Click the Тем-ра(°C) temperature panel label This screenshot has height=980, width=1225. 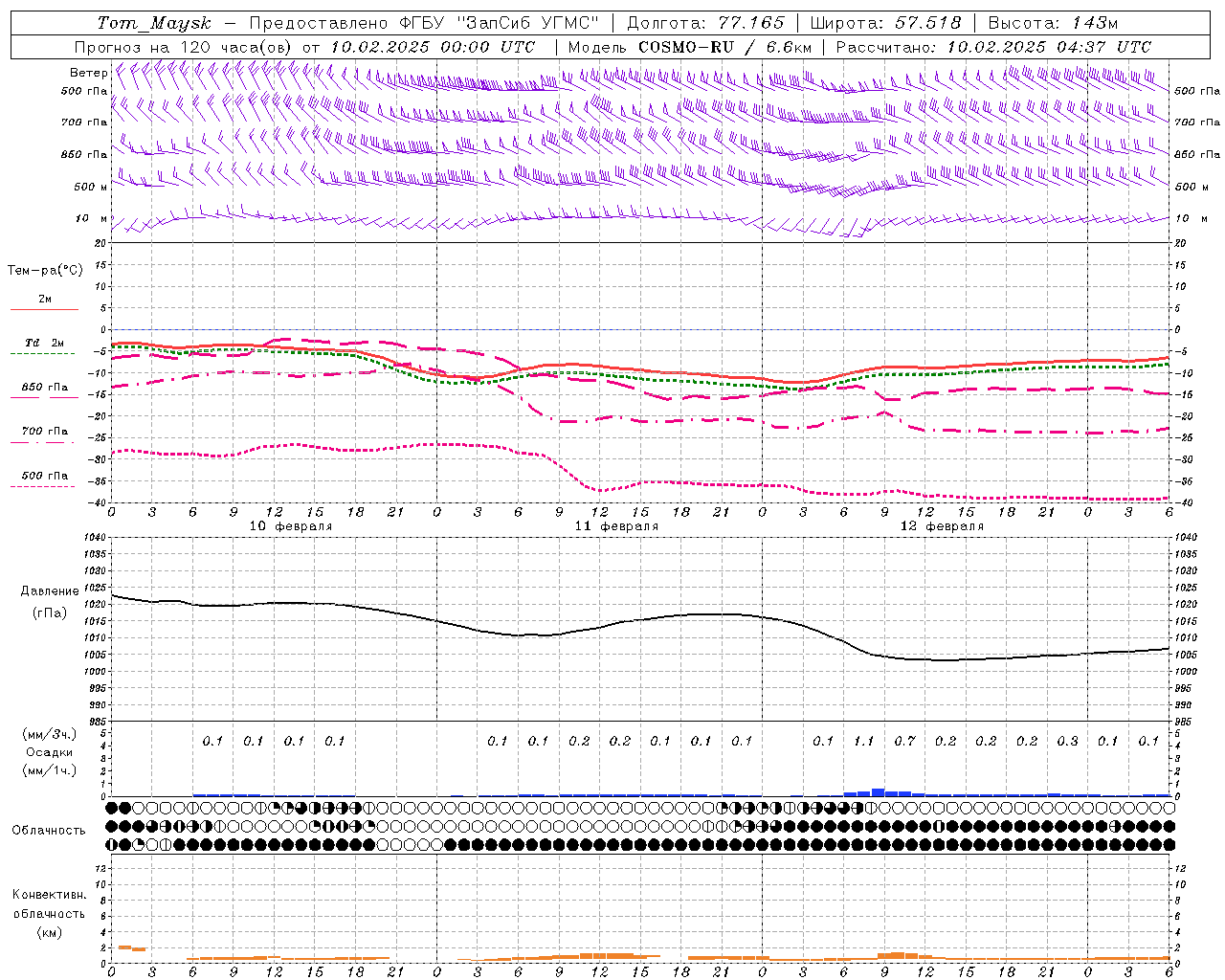(45, 271)
